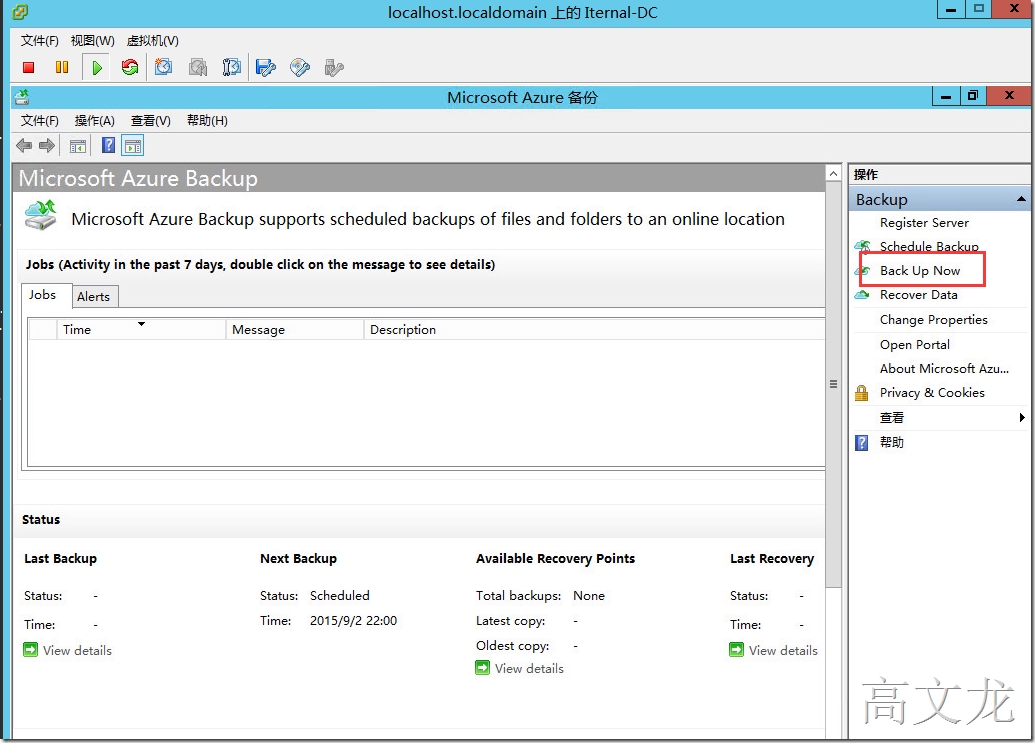Click the Description column header

point(594,329)
